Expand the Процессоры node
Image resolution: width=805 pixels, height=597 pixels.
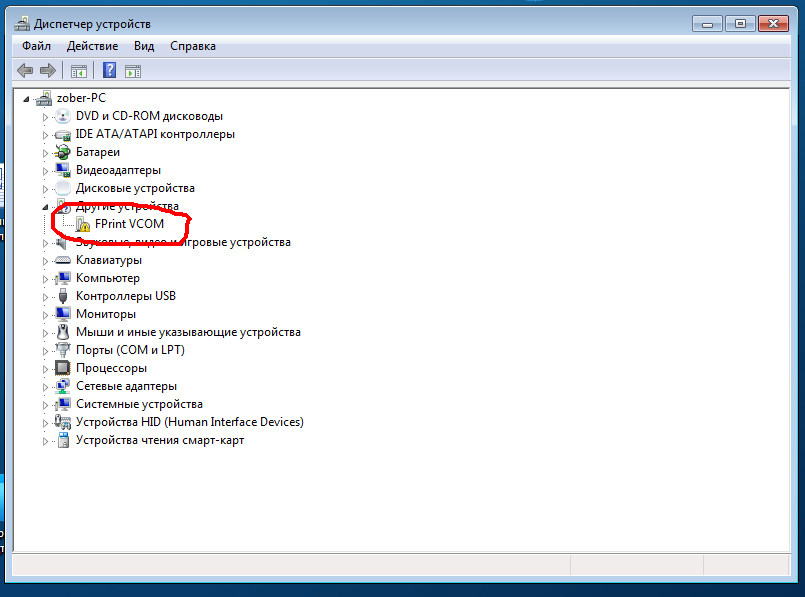tap(45, 369)
